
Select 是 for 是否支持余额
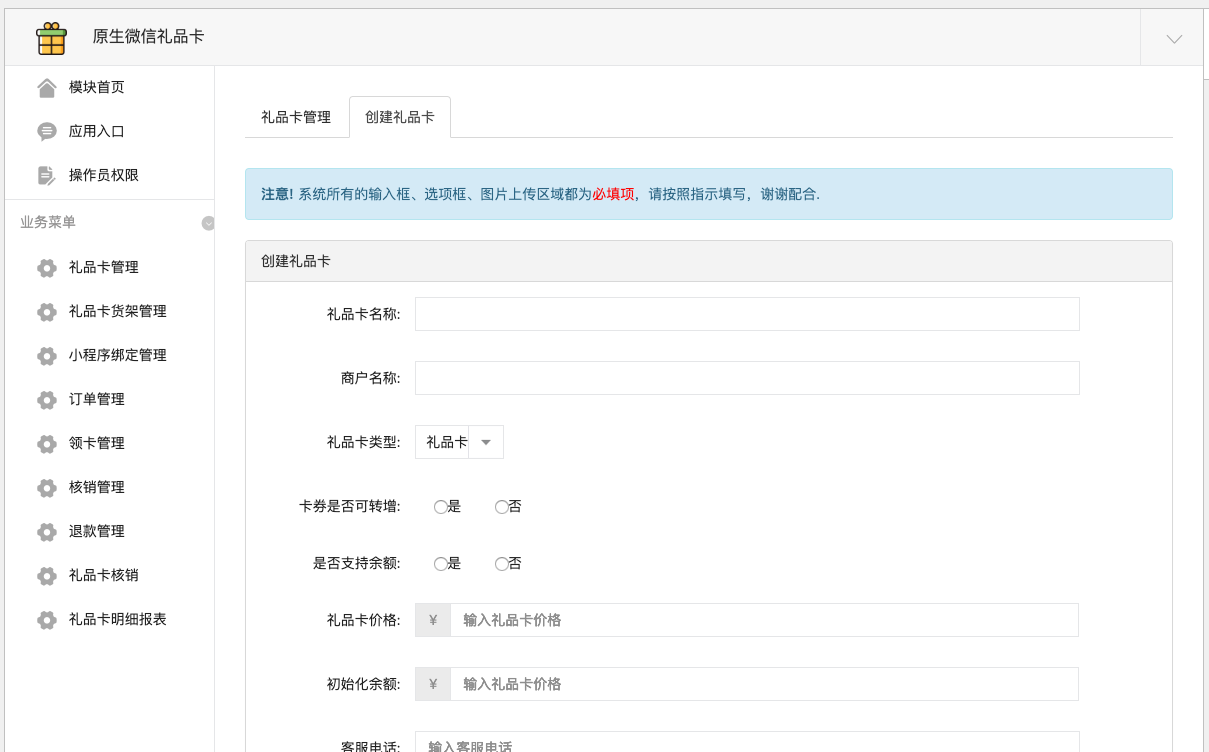pos(440,564)
